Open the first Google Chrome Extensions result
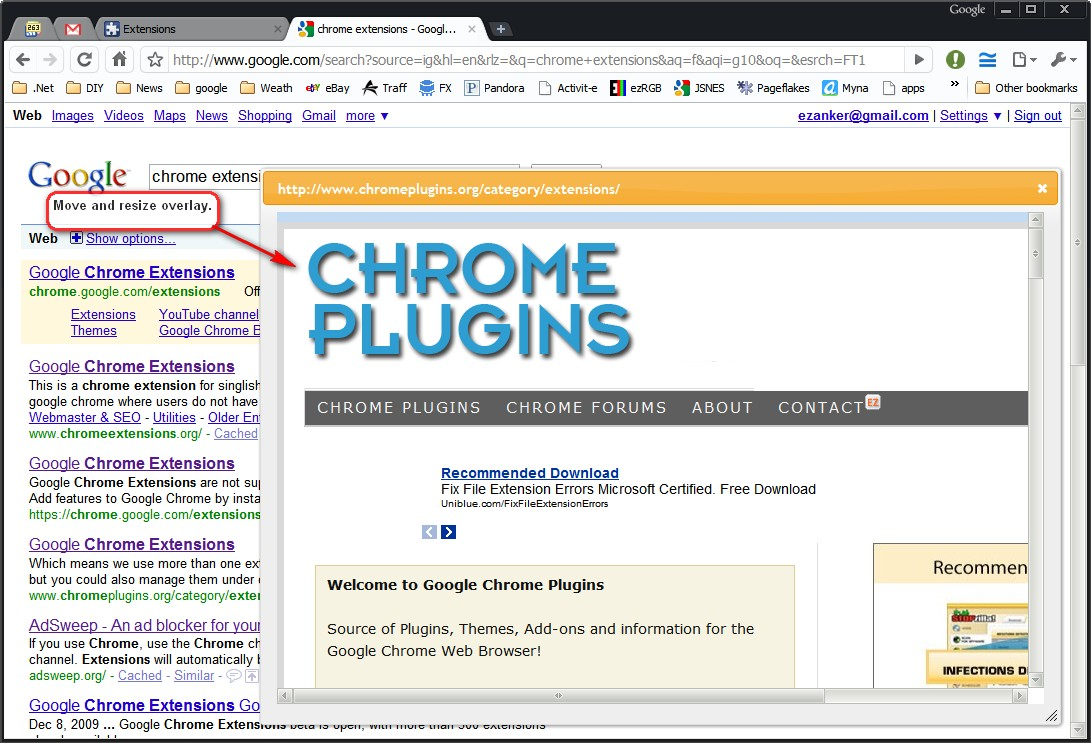1091x743 pixels. click(x=132, y=272)
